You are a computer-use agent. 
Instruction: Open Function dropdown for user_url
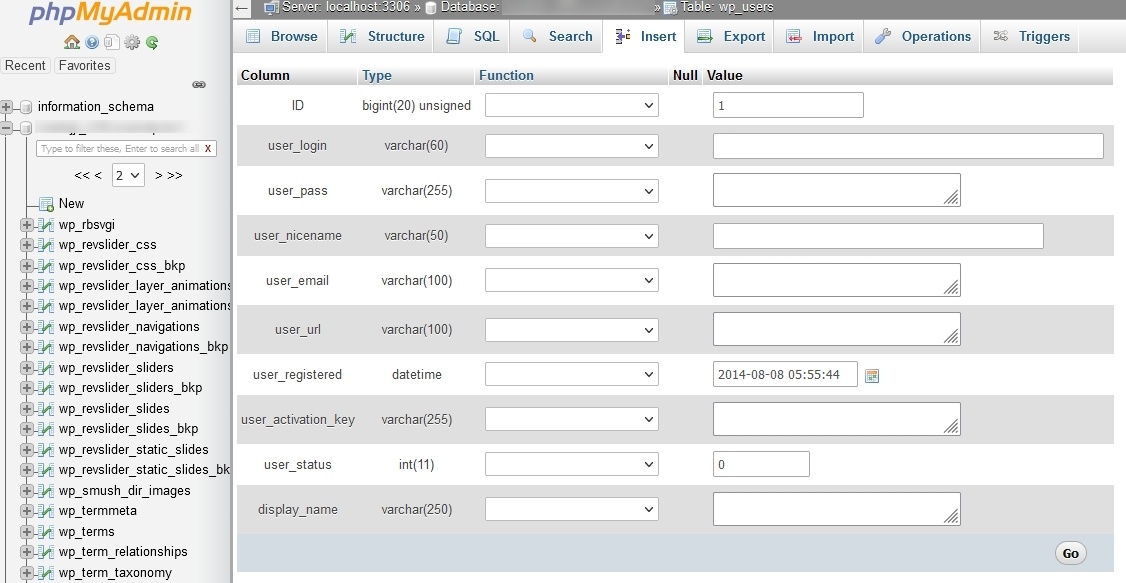coord(572,330)
